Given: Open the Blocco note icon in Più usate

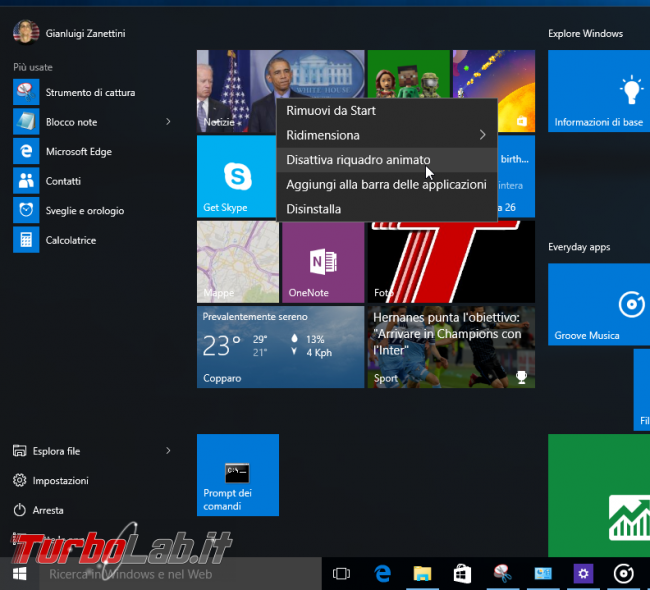Looking at the screenshot, I should tap(26, 121).
